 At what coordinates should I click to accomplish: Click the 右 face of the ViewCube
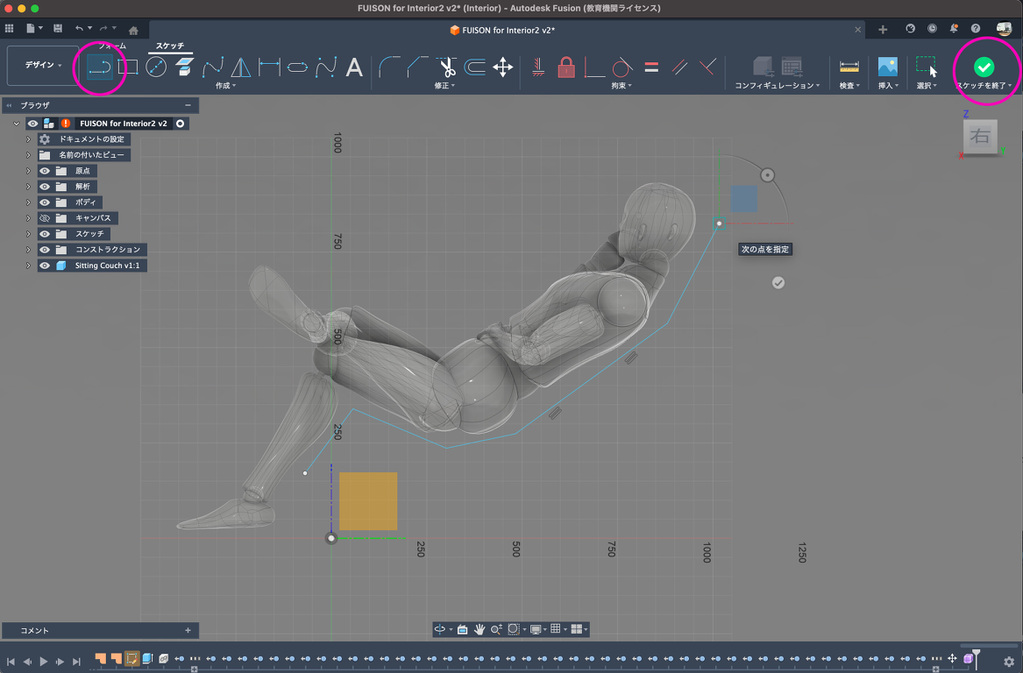(x=979, y=138)
